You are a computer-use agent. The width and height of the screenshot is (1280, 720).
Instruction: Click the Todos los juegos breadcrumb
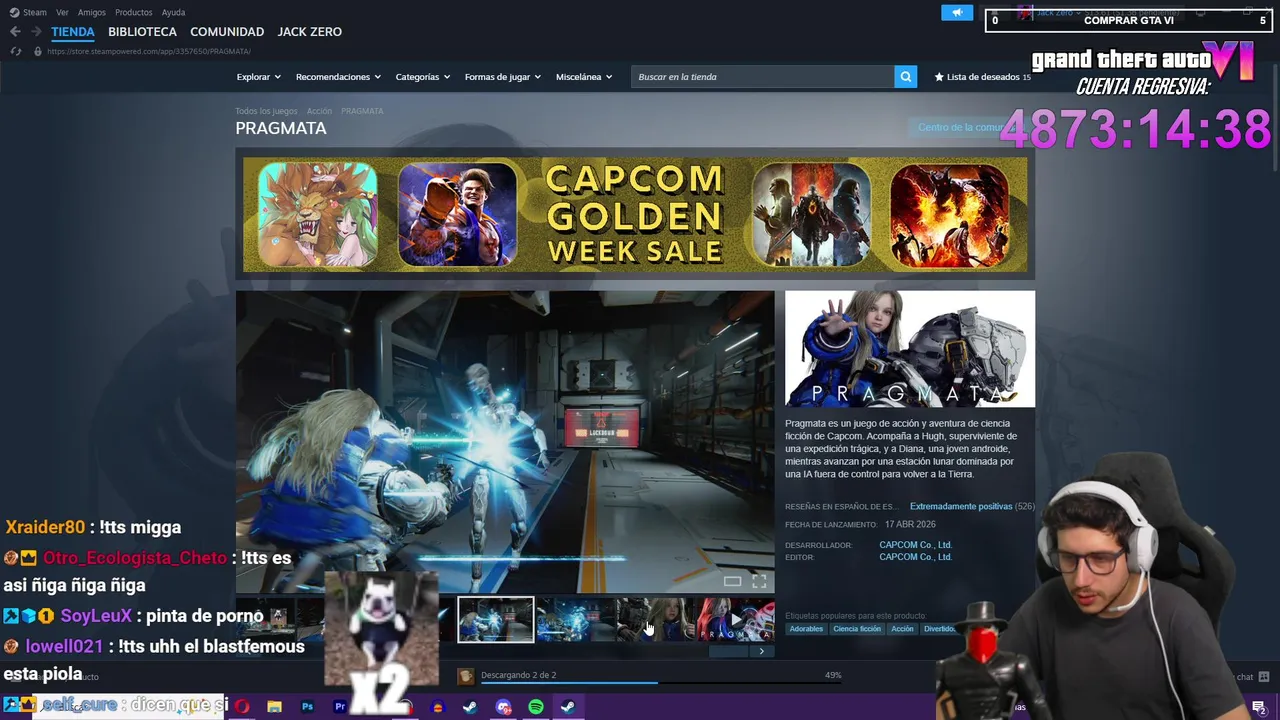[266, 111]
